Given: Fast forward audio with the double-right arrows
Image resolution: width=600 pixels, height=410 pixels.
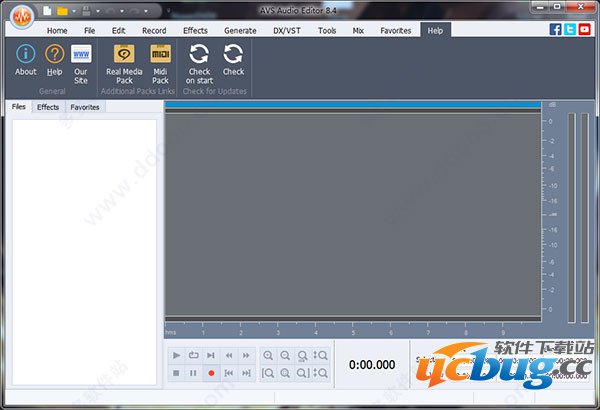Looking at the screenshot, I should pyautogui.click(x=246, y=355).
